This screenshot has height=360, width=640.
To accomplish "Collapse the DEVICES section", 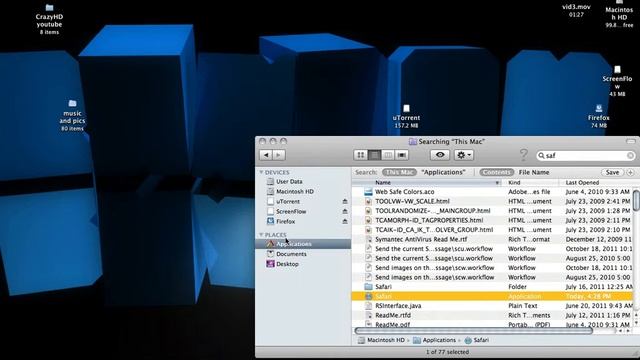I will coord(261,172).
